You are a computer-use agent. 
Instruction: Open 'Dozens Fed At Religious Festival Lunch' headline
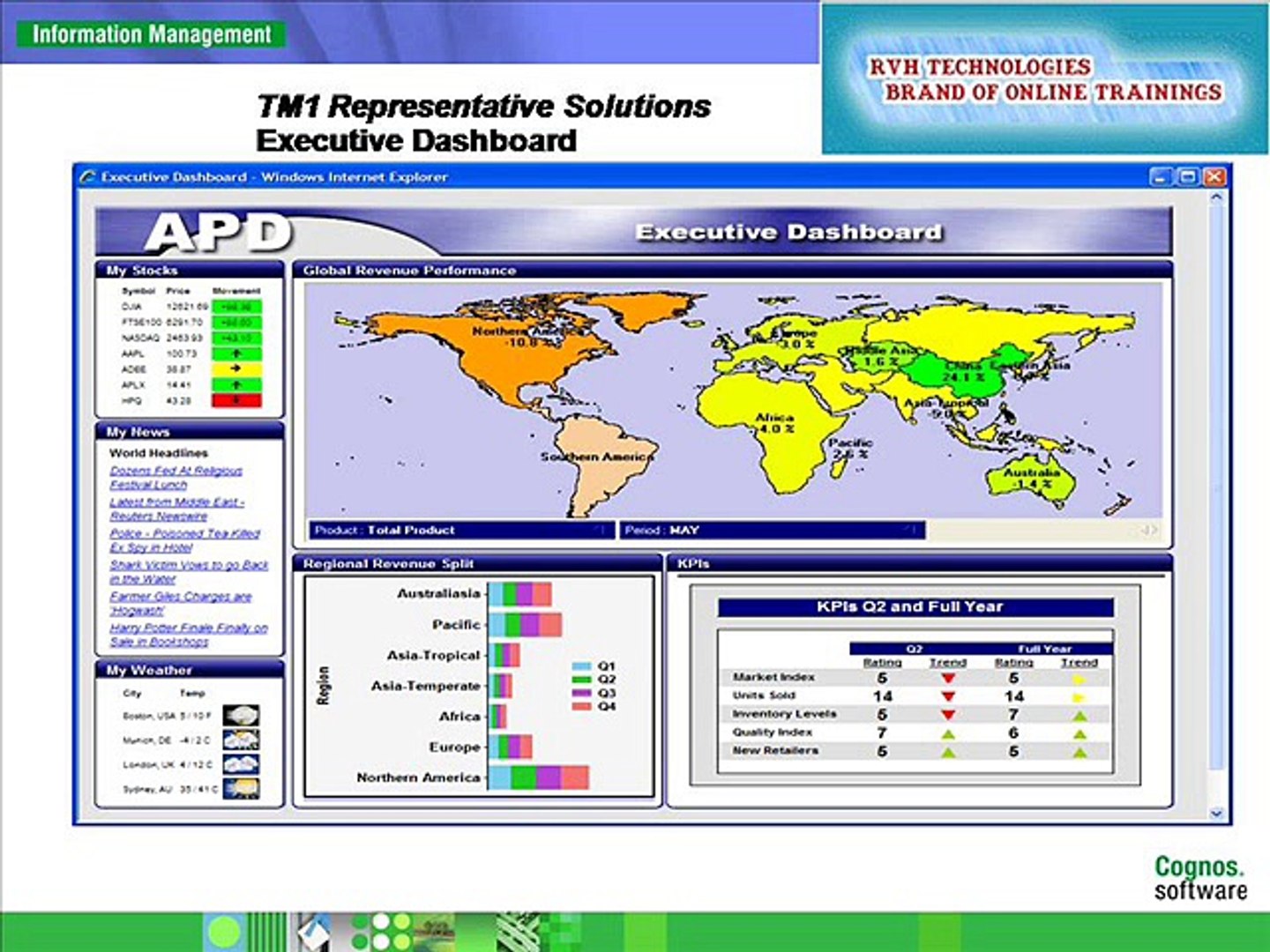(x=176, y=478)
